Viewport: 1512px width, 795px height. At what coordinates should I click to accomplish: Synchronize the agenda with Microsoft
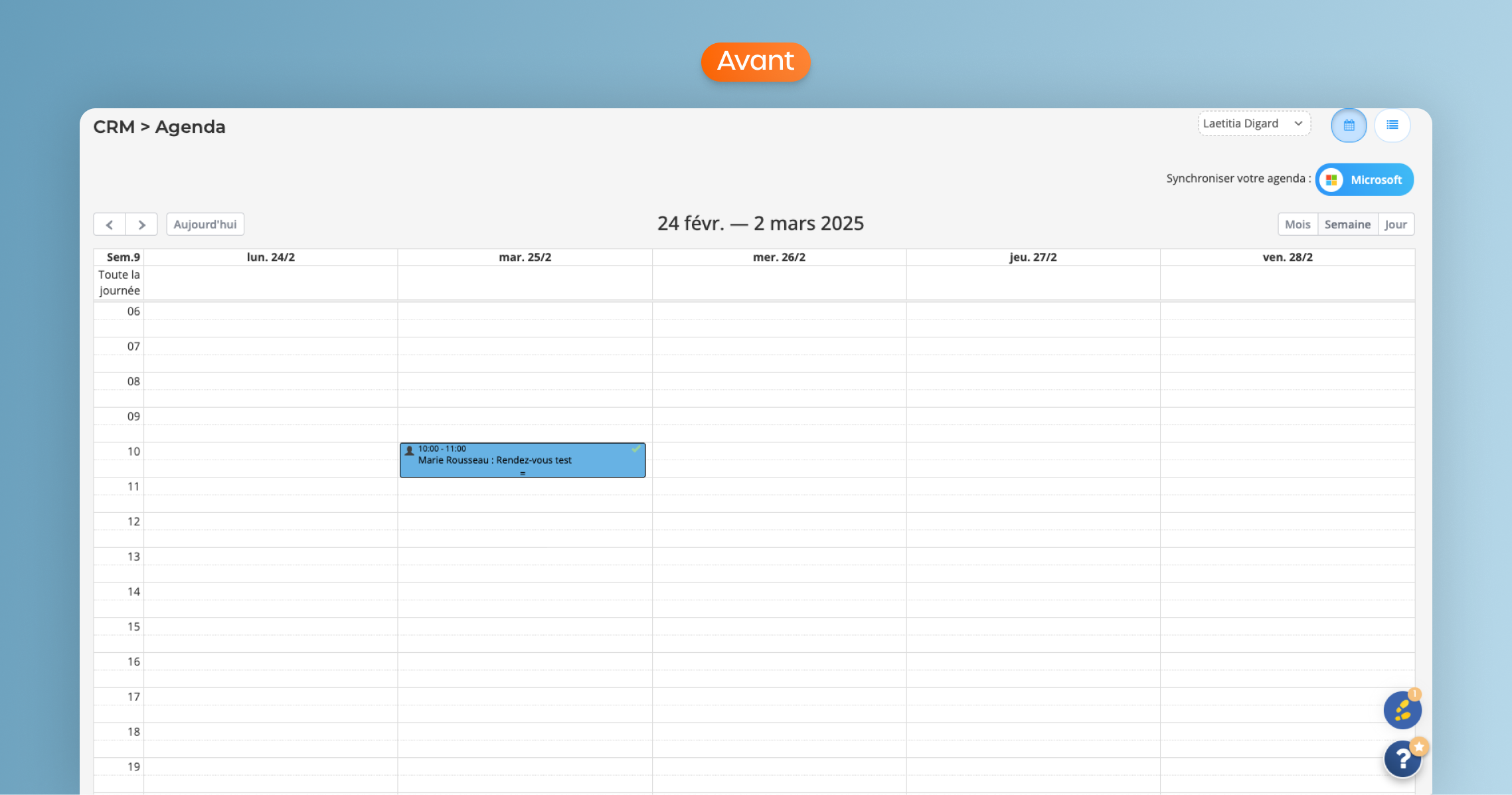pos(1375,180)
